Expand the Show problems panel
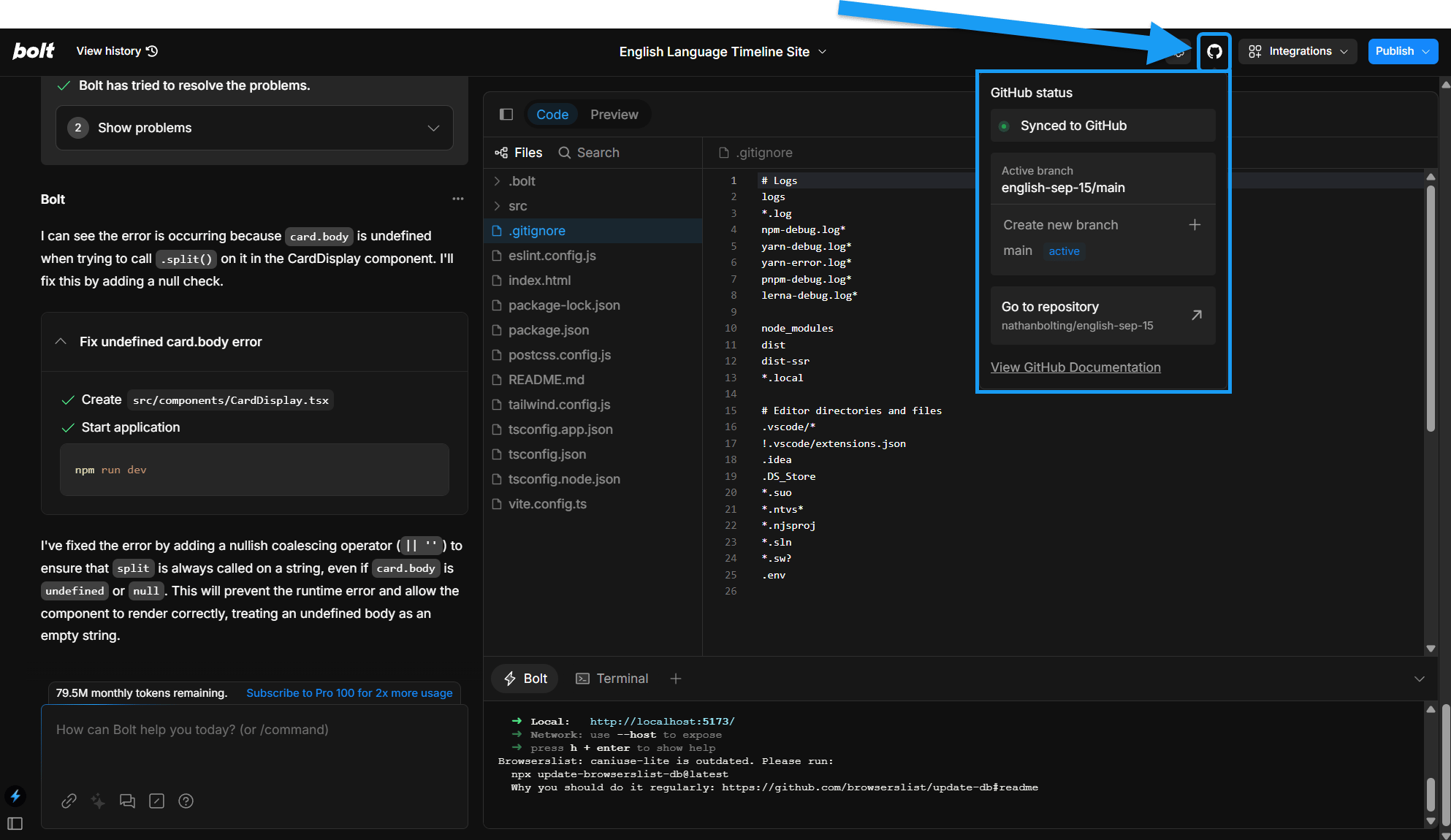Viewport: 1451px width, 840px height. pyautogui.click(x=254, y=128)
